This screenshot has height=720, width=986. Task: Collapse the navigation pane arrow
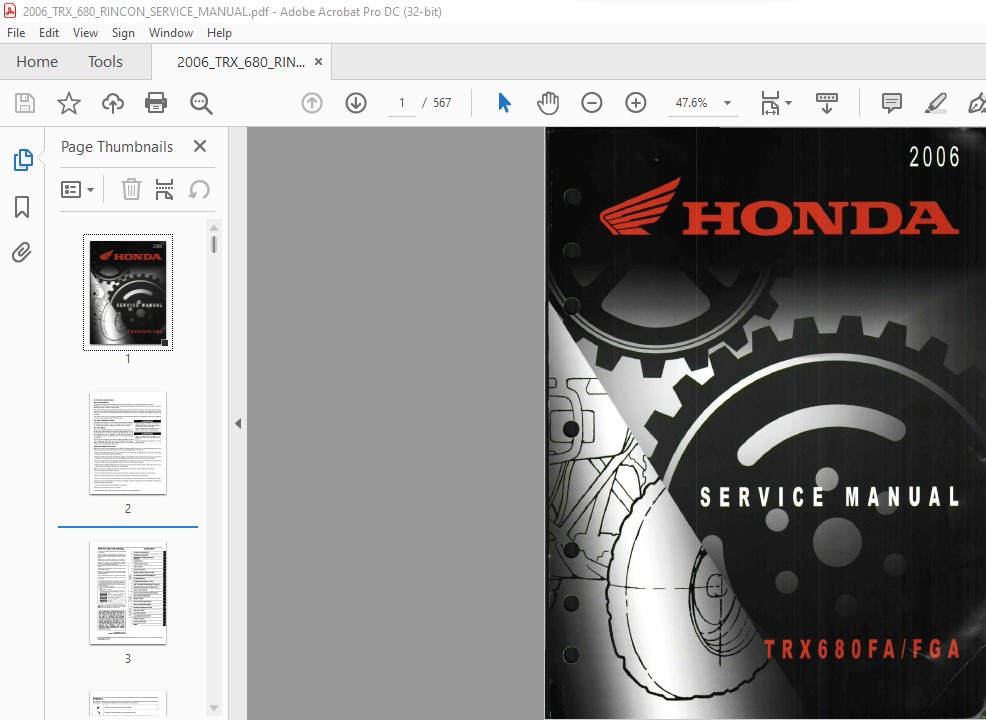click(x=238, y=423)
